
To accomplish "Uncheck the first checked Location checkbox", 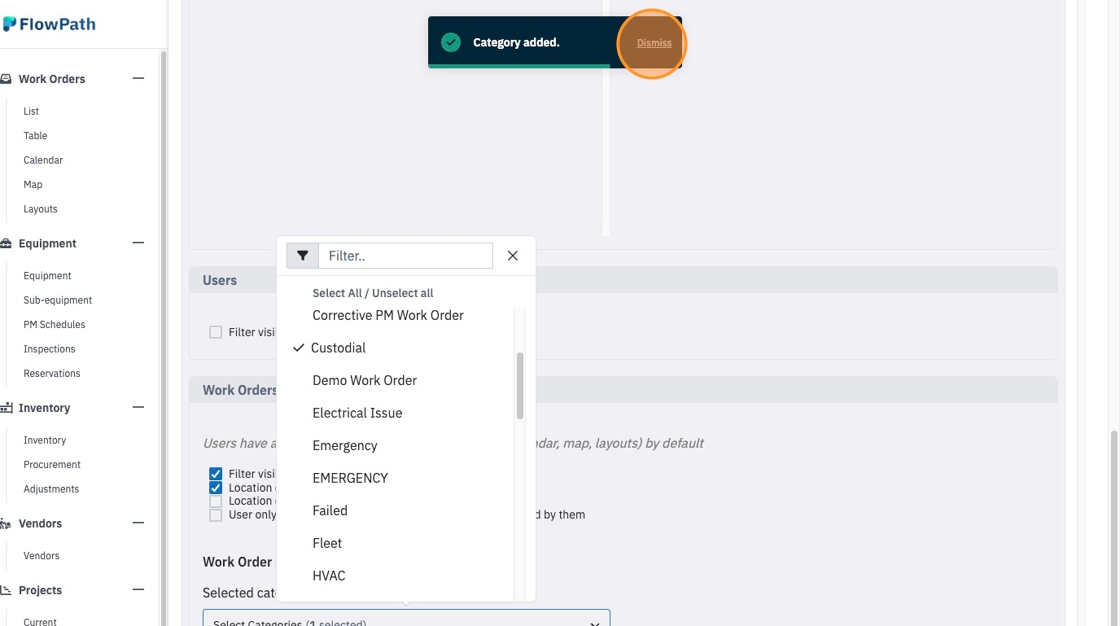I will click(216, 488).
